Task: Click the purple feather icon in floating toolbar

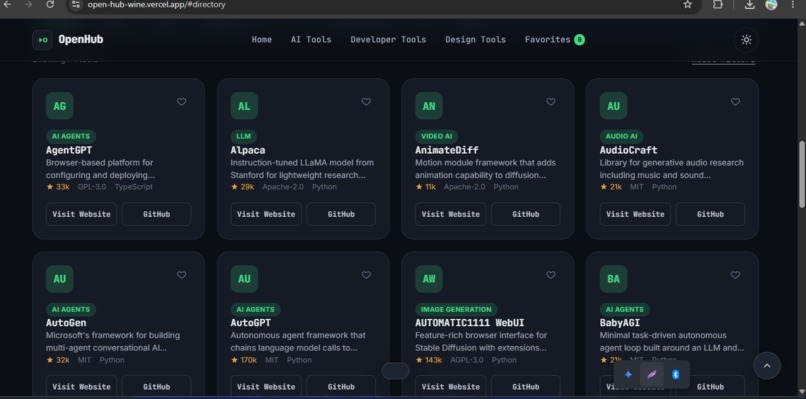Action: point(651,375)
